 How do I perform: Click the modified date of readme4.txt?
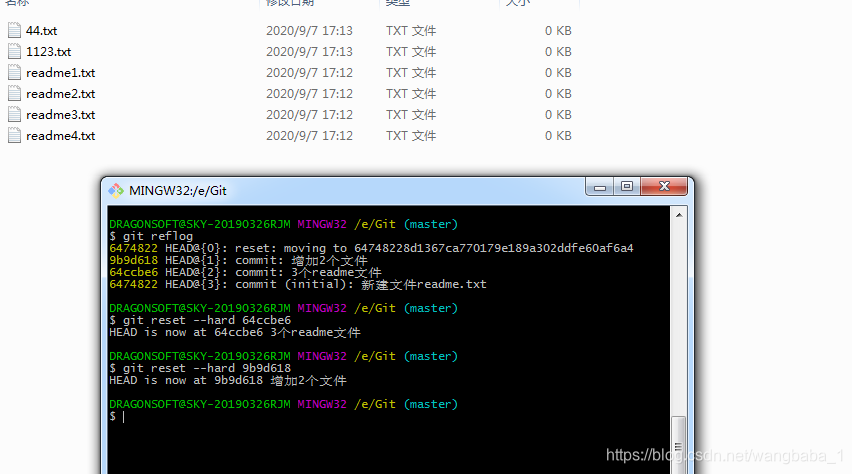(x=309, y=135)
